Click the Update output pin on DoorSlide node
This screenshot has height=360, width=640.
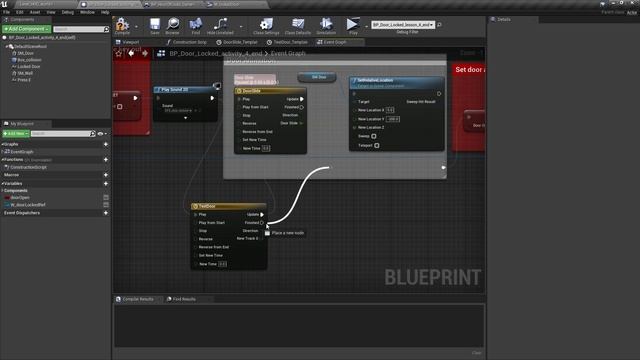302,99
